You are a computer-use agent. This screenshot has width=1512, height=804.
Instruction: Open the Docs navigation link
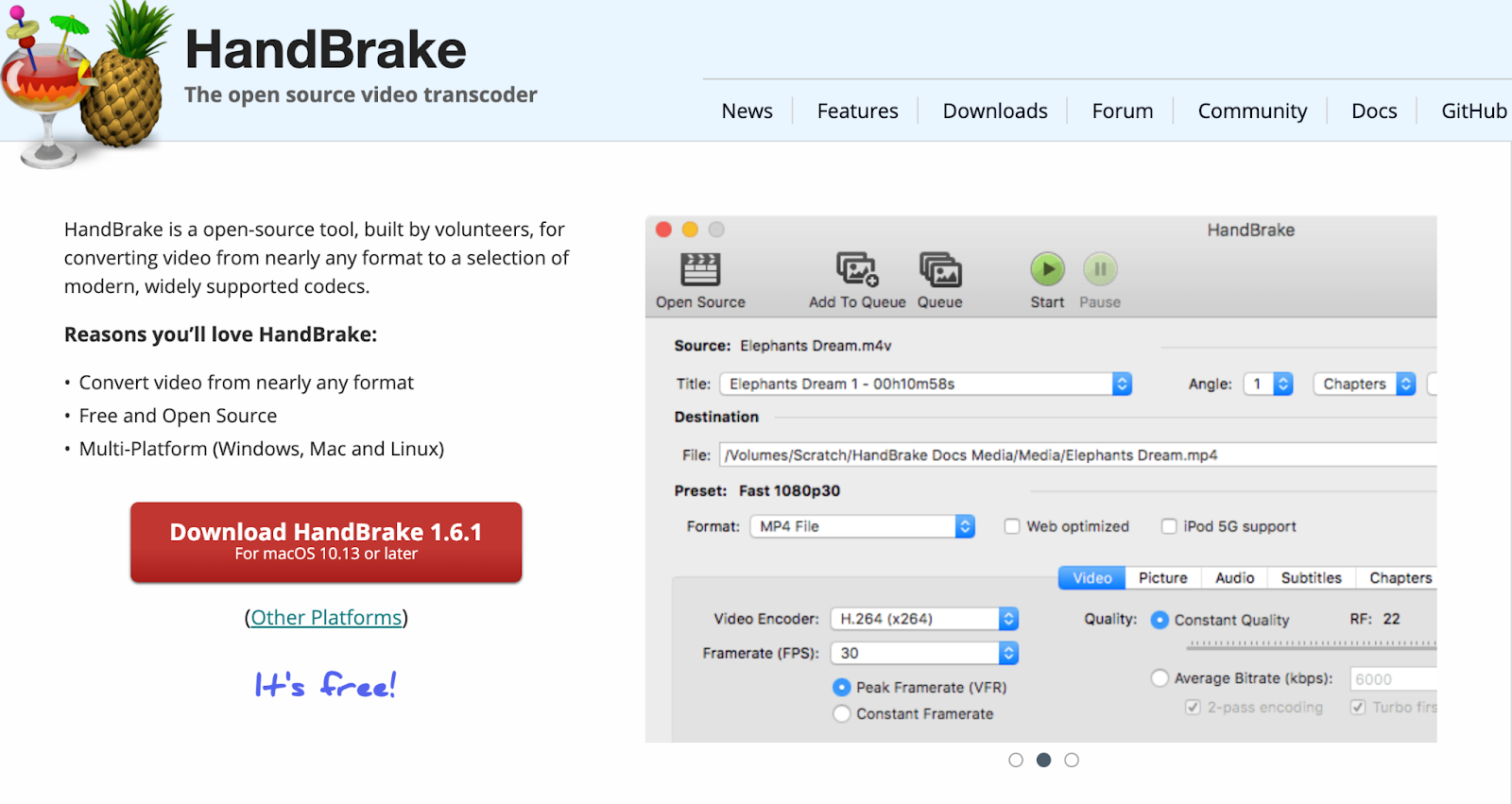[1374, 111]
